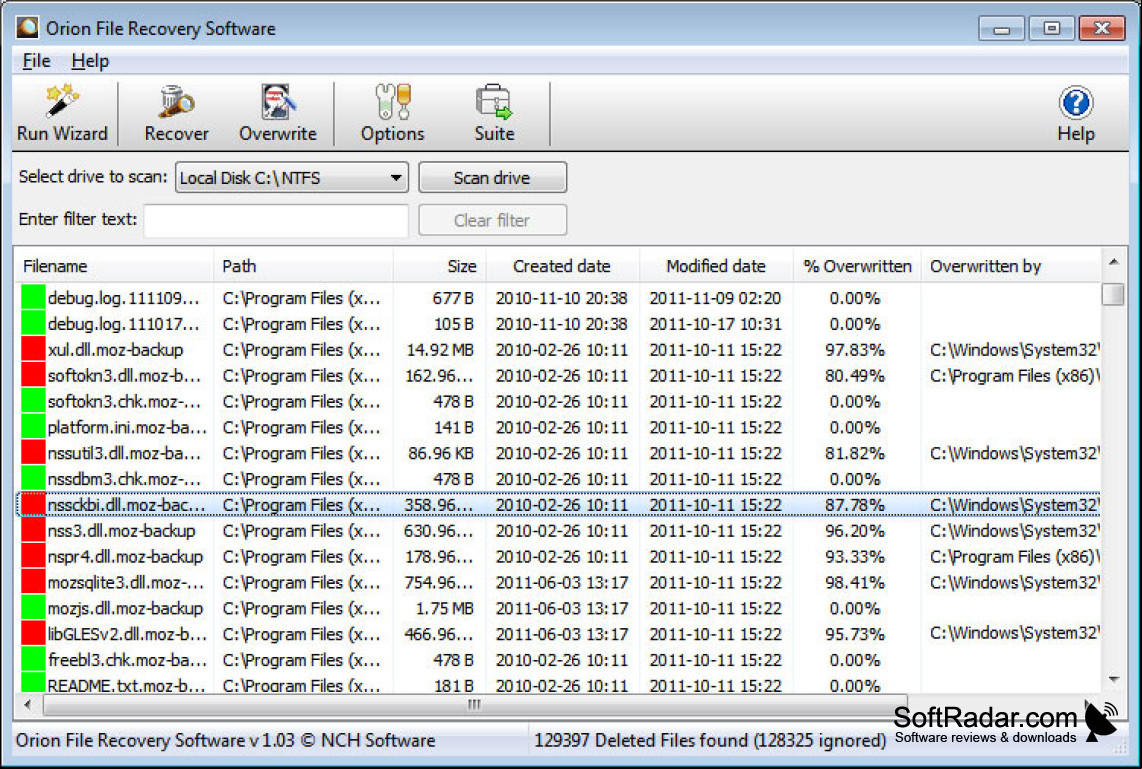Click the 14.92 MB size cell
The width and height of the screenshot is (1142, 769).
pyautogui.click(x=440, y=350)
